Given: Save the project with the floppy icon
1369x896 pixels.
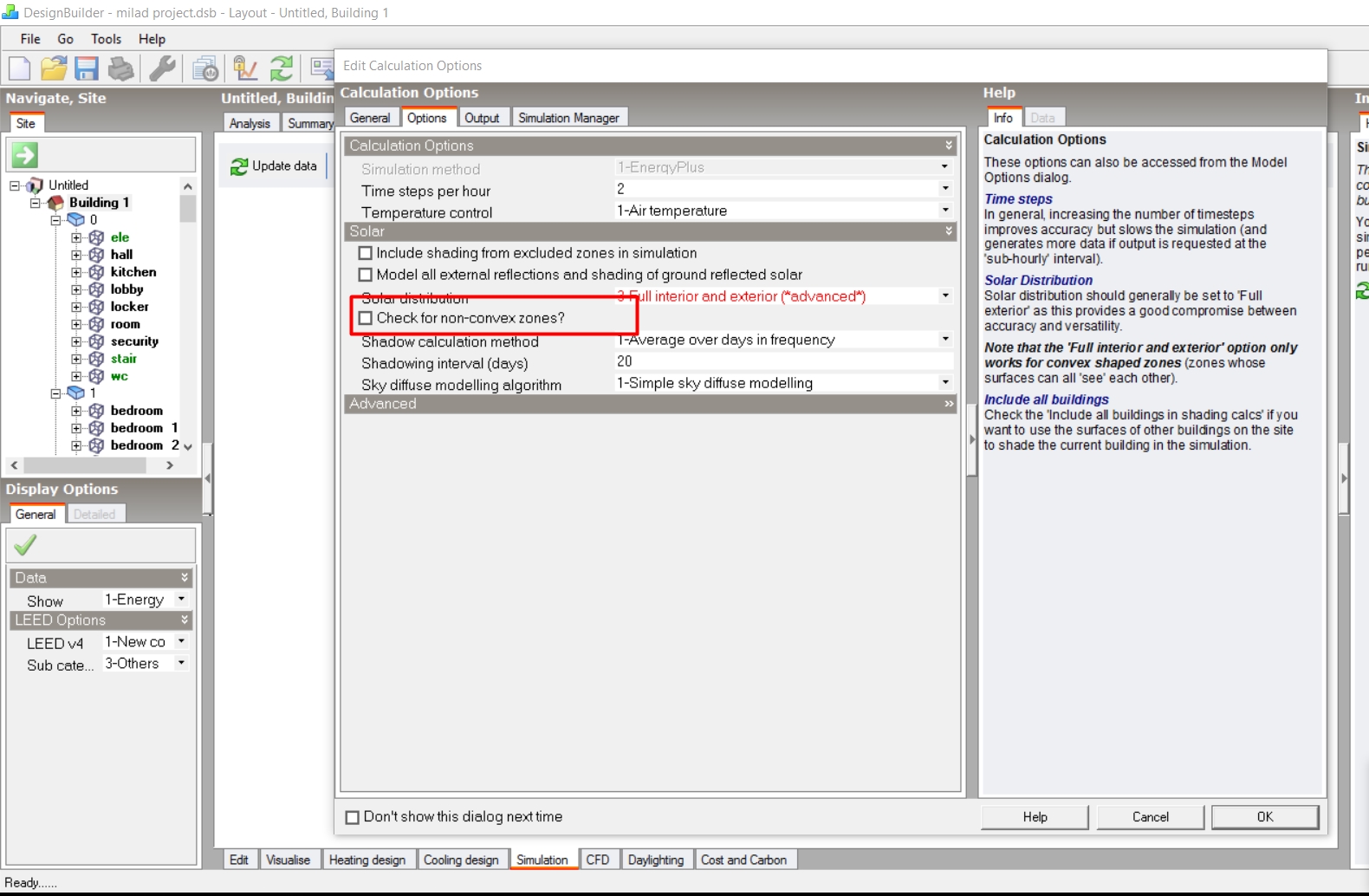Looking at the screenshot, I should [x=87, y=68].
